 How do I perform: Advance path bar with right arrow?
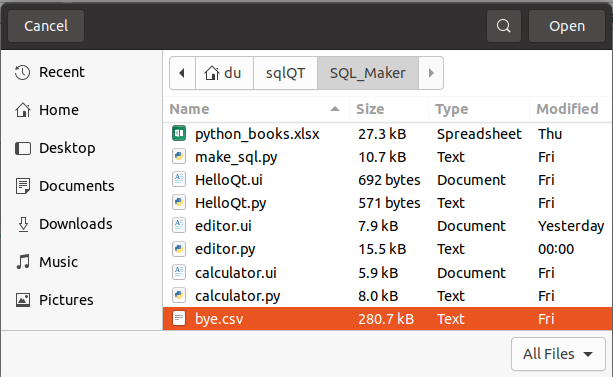[x=431, y=73]
